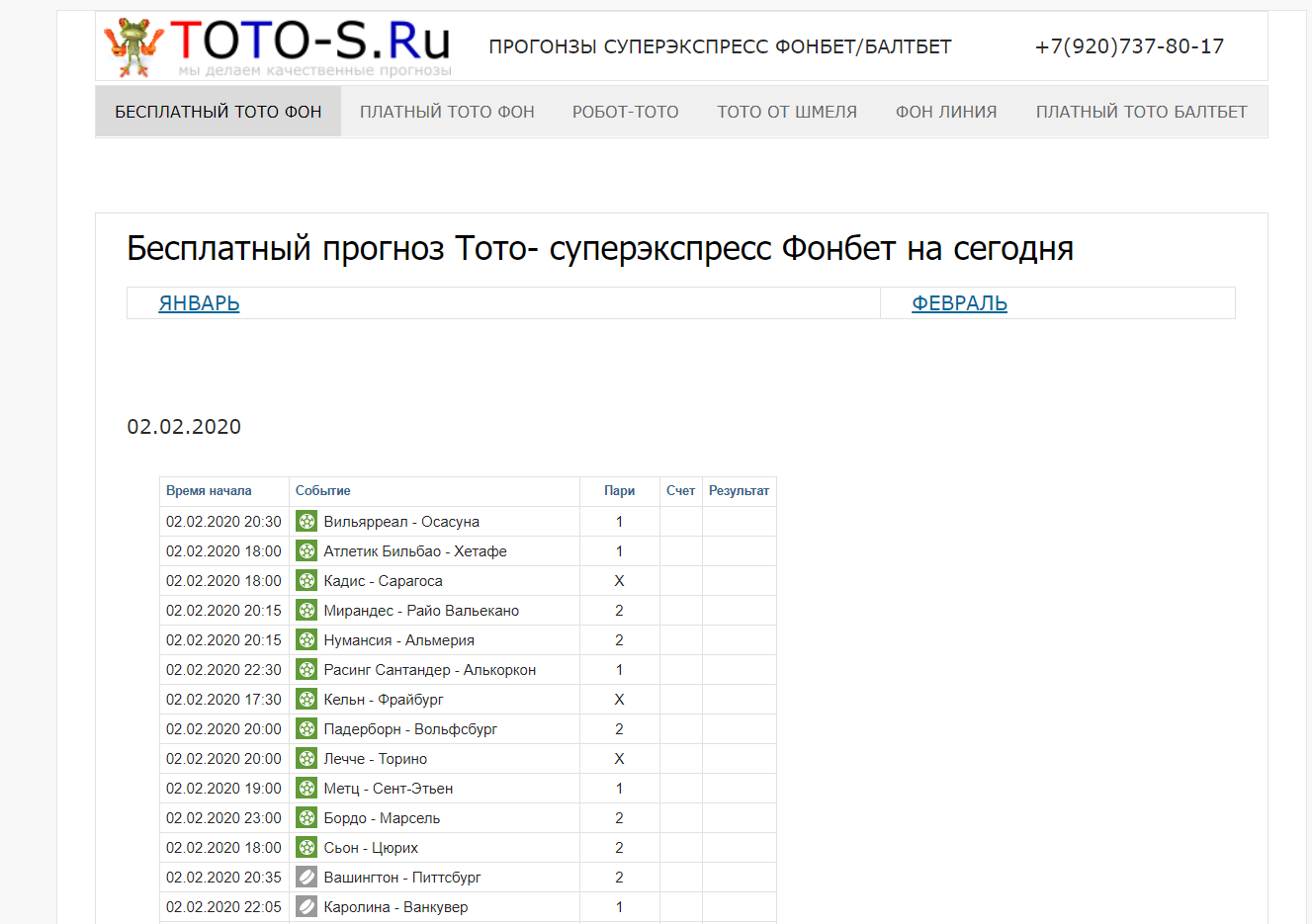The width and height of the screenshot is (1312, 924).
Task: Click soccer icon beside Кадис - Сарагоса
Action: (x=306, y=581)
